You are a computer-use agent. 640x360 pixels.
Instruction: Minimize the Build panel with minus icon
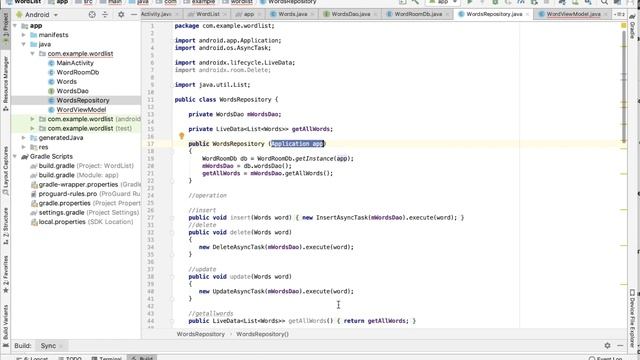click(x=620, y=345)
